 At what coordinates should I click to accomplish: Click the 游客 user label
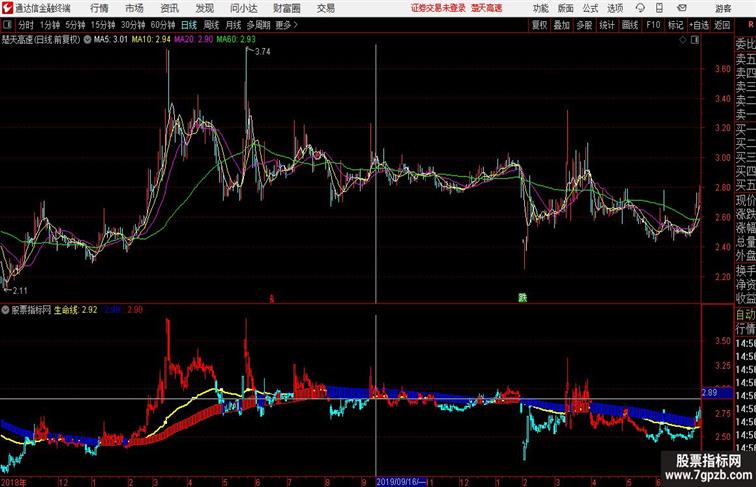coord(723,8)
